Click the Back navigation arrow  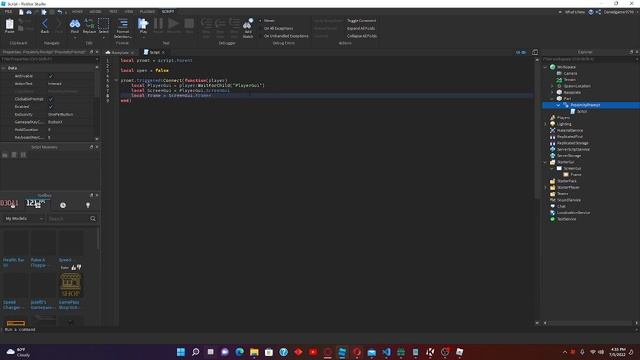pyautogui.click(x=45, y=24)
